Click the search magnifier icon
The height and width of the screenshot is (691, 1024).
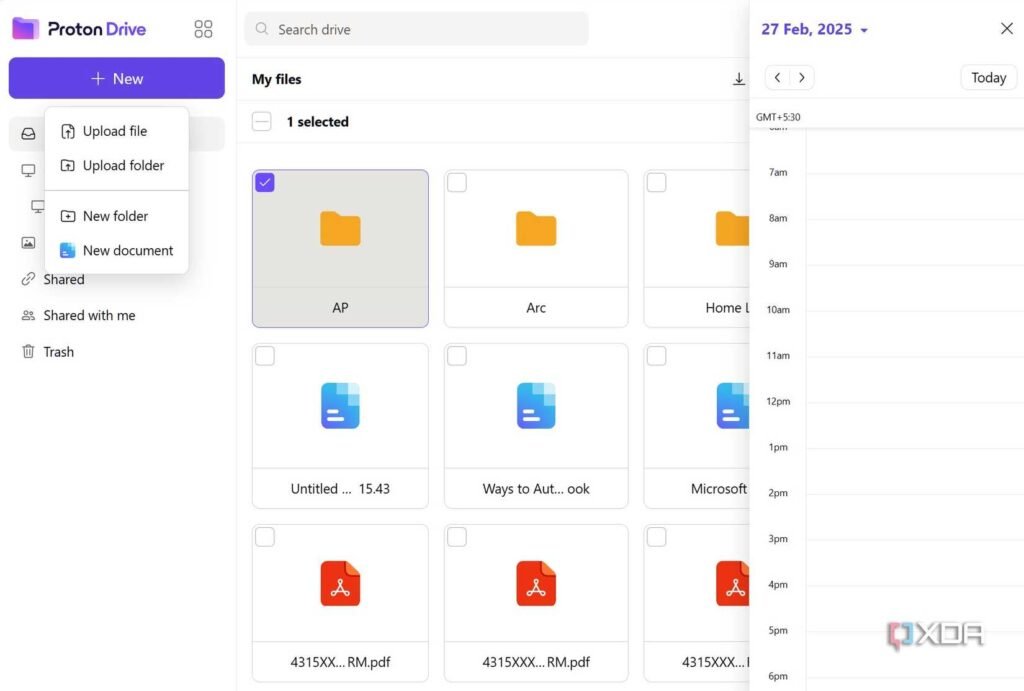pyautogui.click(x=262, y=29)
